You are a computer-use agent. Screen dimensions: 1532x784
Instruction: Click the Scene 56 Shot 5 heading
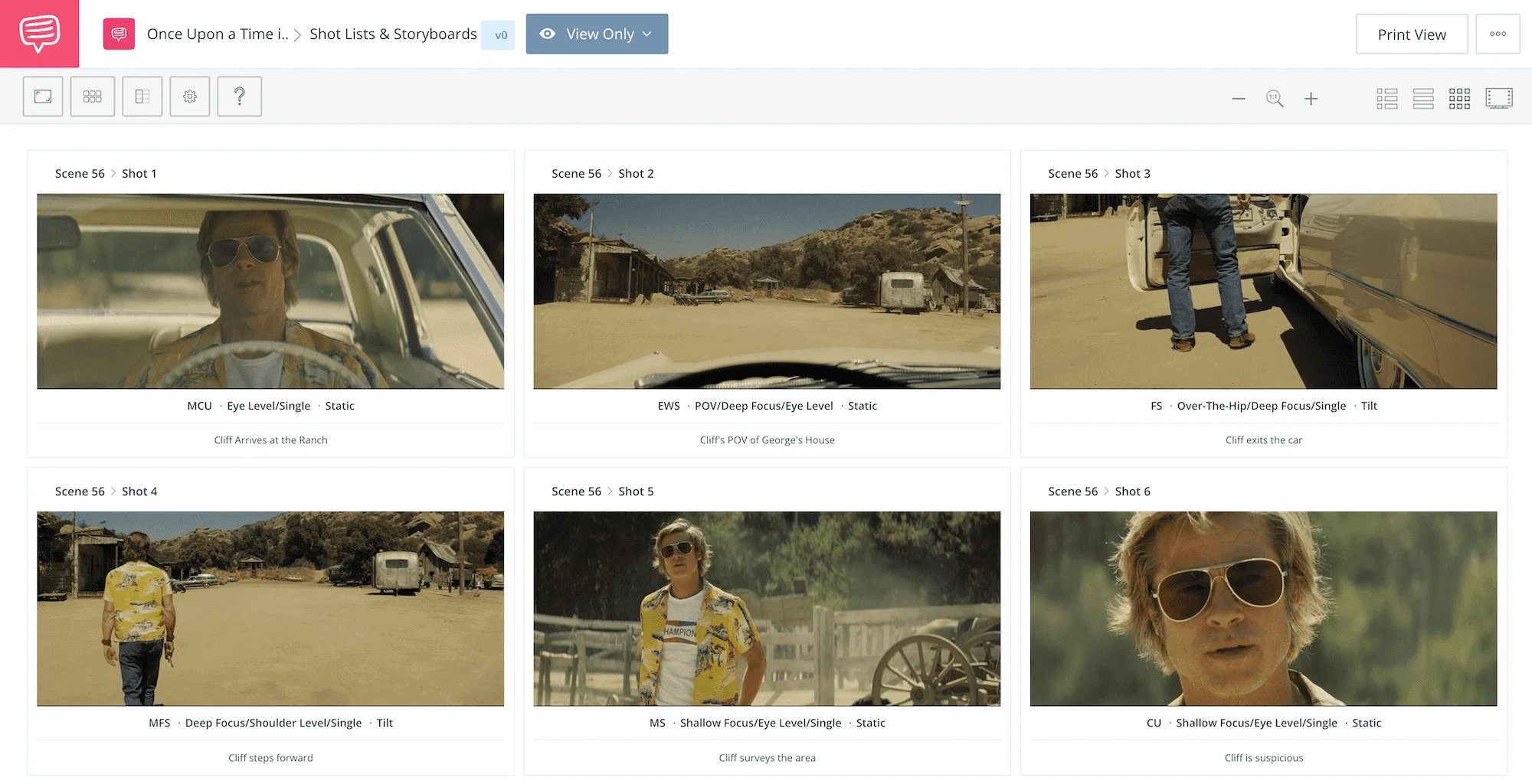[603, 492]
